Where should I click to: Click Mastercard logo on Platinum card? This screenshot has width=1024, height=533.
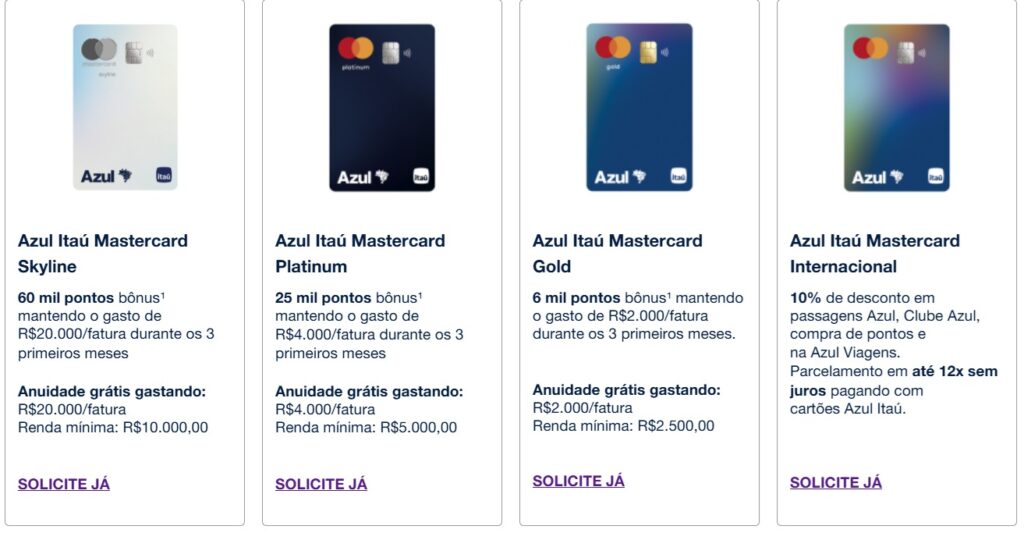pos(355,48)
